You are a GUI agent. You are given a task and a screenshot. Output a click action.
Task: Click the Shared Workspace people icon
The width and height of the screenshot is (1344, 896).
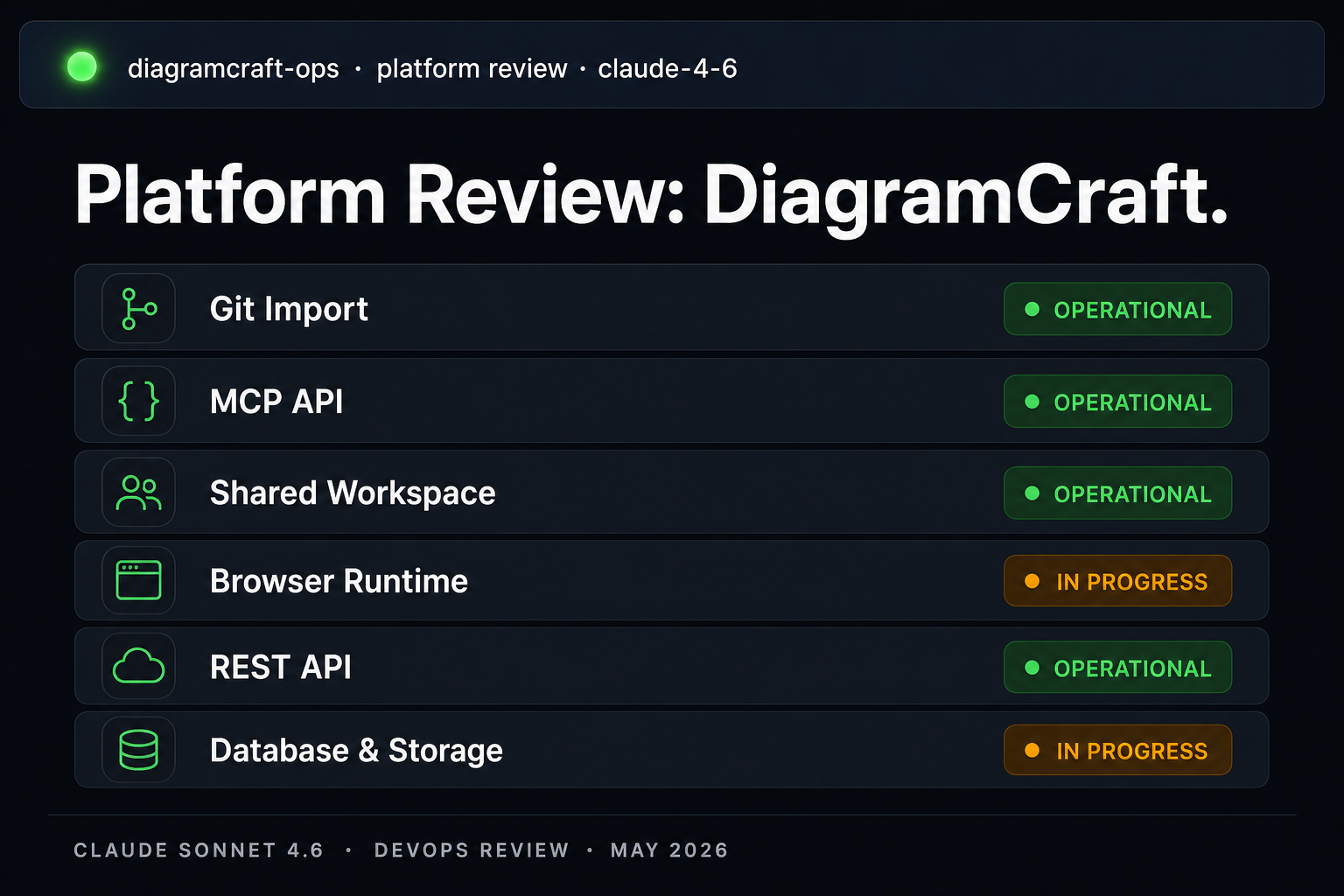(x=138, y=493)
